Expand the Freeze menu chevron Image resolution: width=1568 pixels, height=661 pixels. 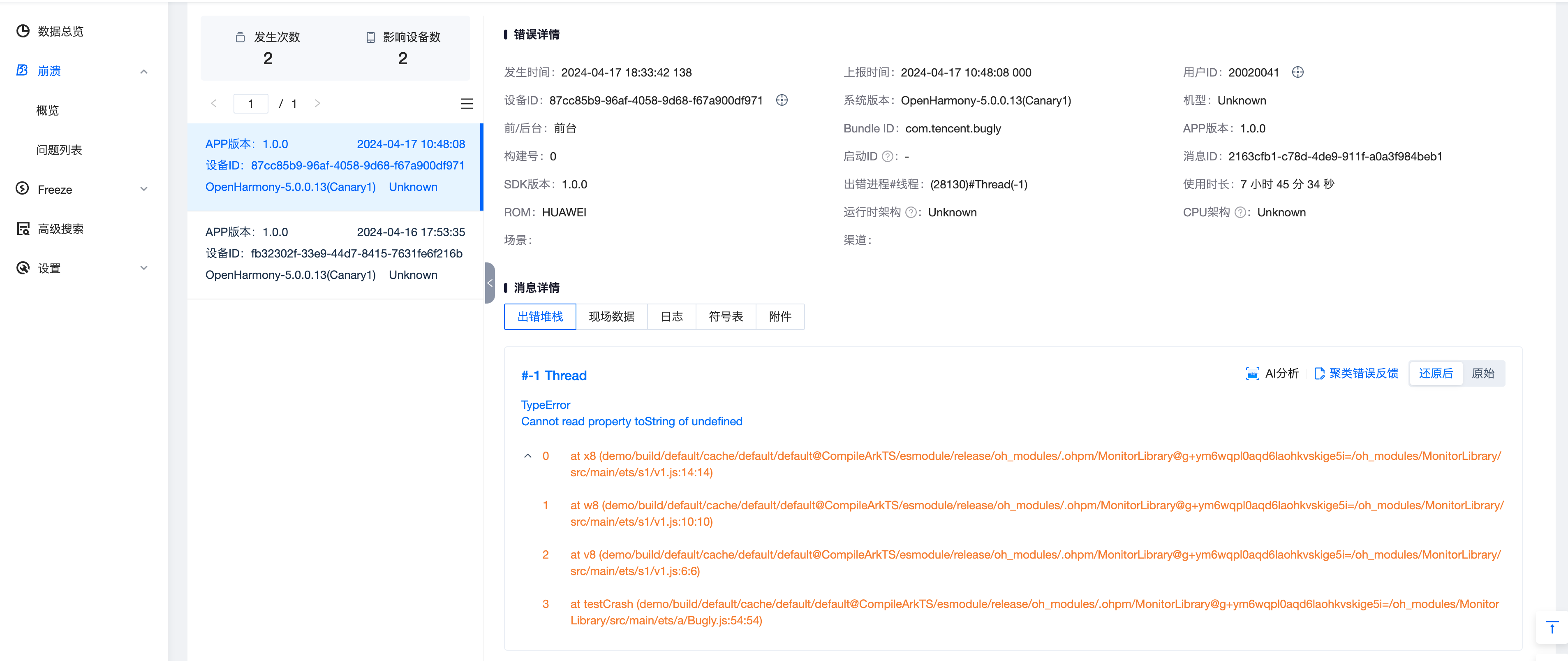point(143,189)
